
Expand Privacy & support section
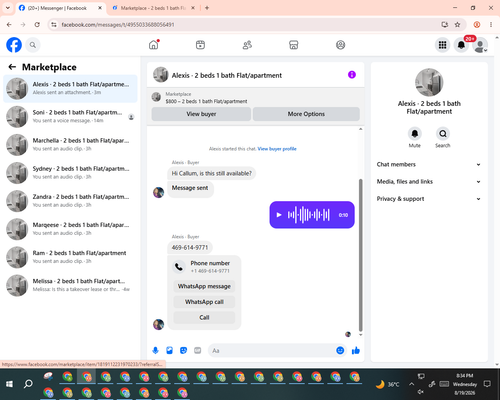click(429, 199)
